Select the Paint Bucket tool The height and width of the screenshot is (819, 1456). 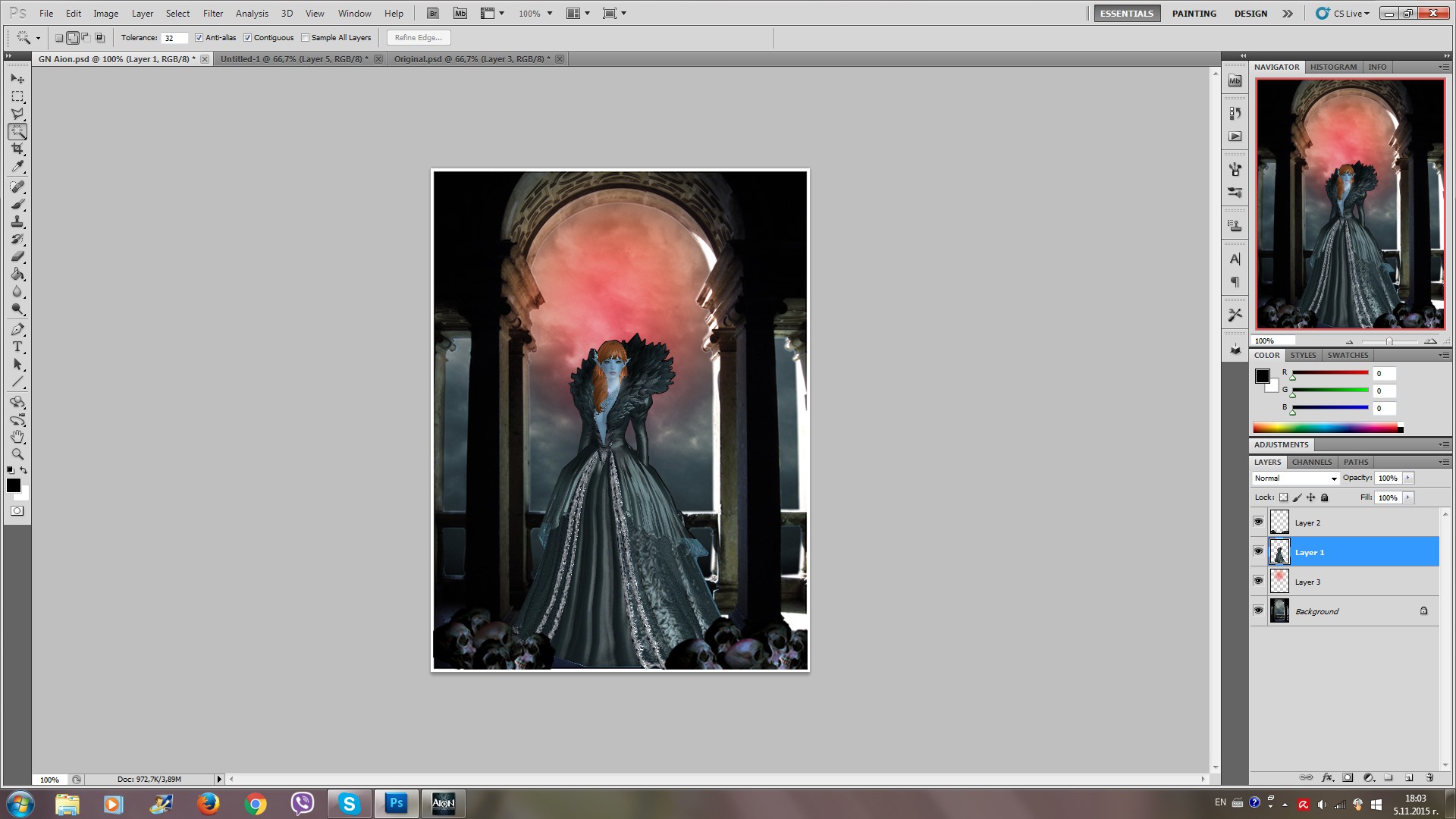coord(17,274)
